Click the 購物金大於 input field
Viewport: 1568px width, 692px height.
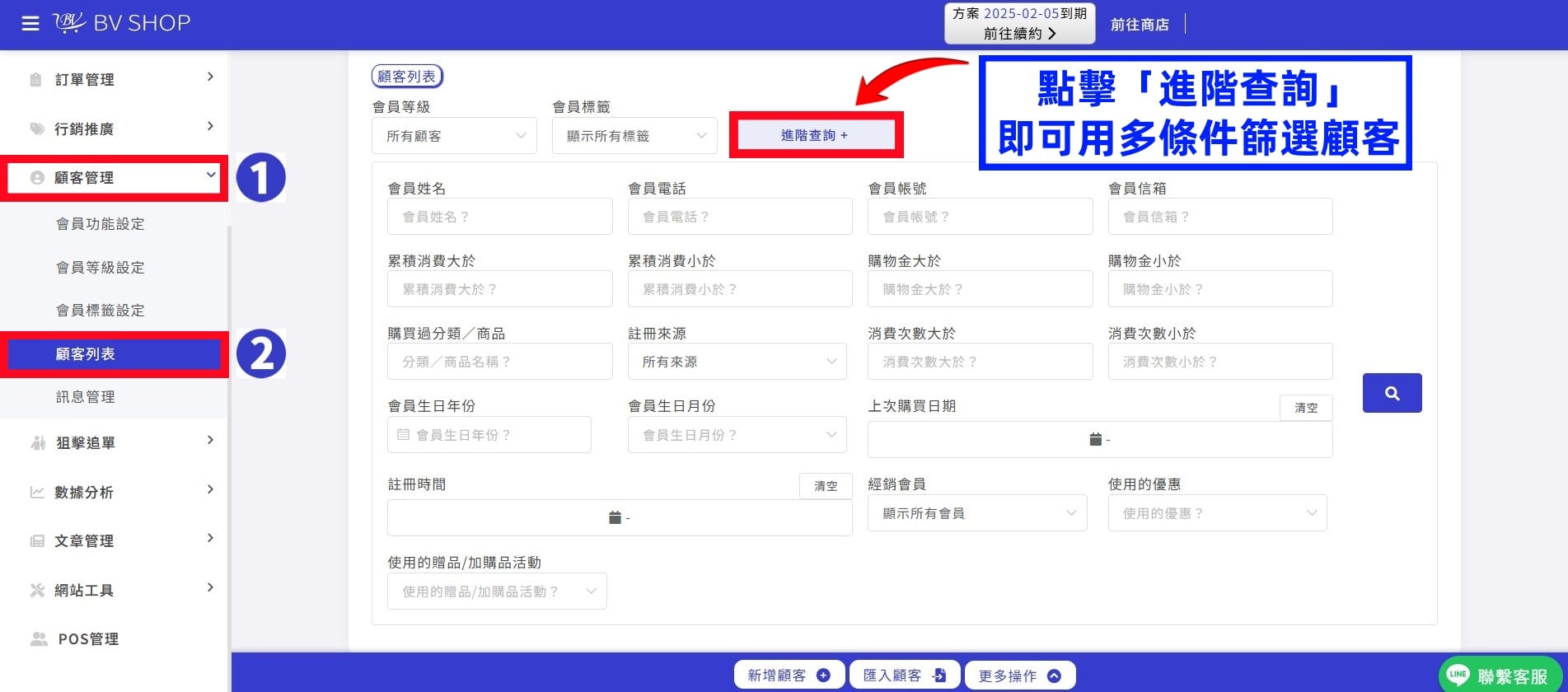point(981,289)
